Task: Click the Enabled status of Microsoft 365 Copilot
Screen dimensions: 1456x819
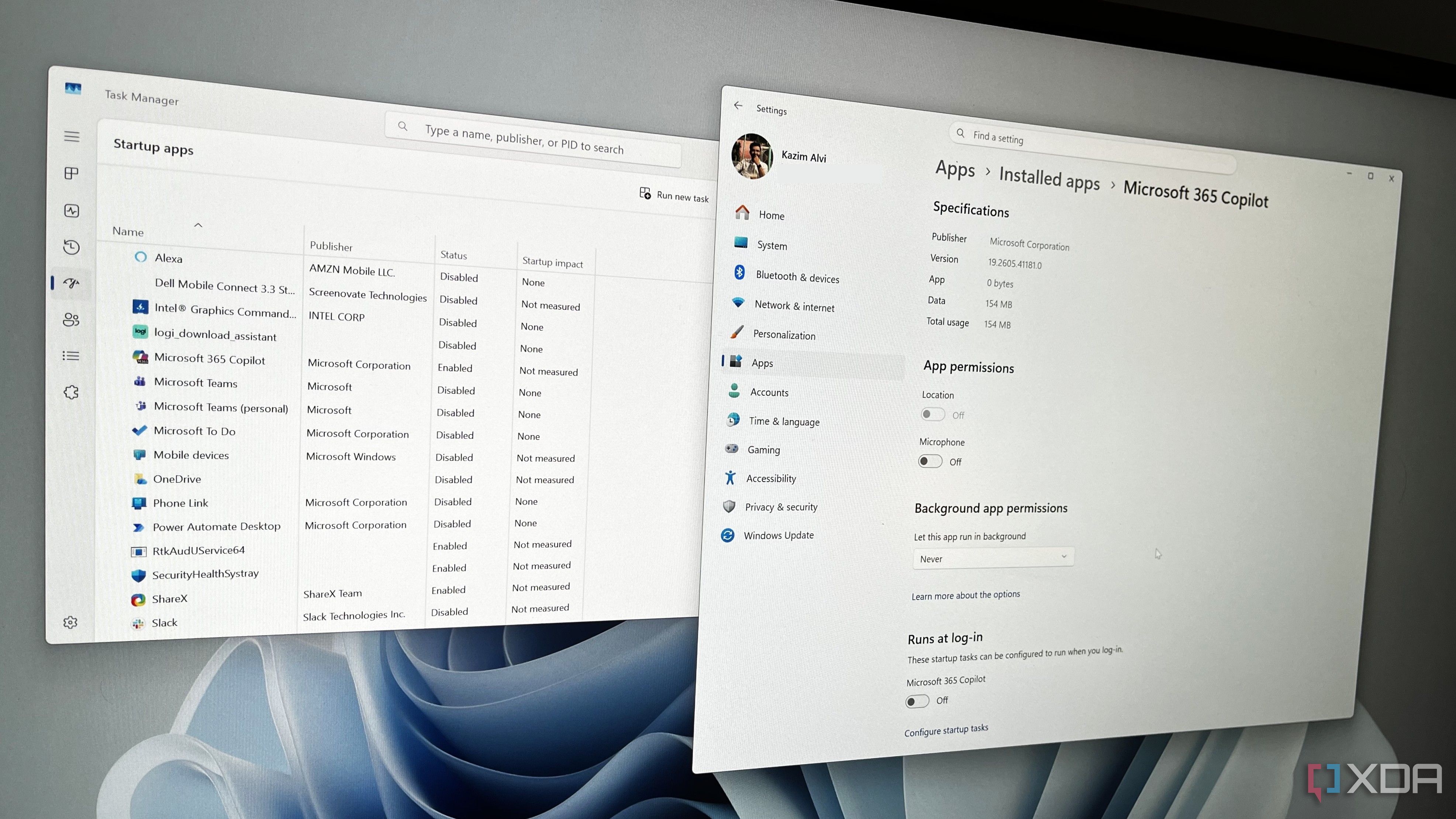Action: (x=455, y=367)
